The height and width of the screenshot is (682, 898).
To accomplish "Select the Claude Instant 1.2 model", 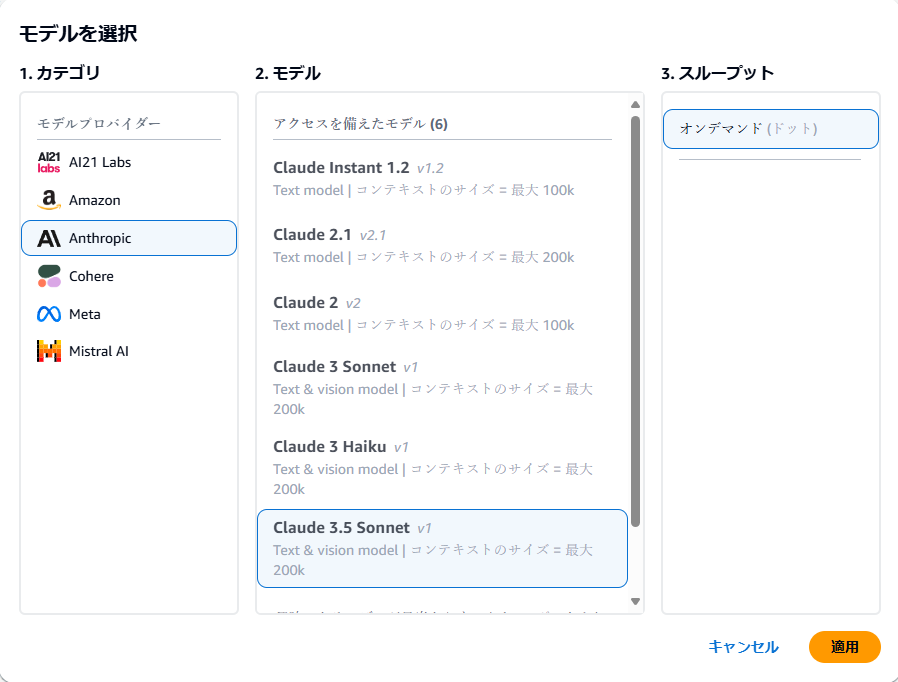I will [442, 178].
